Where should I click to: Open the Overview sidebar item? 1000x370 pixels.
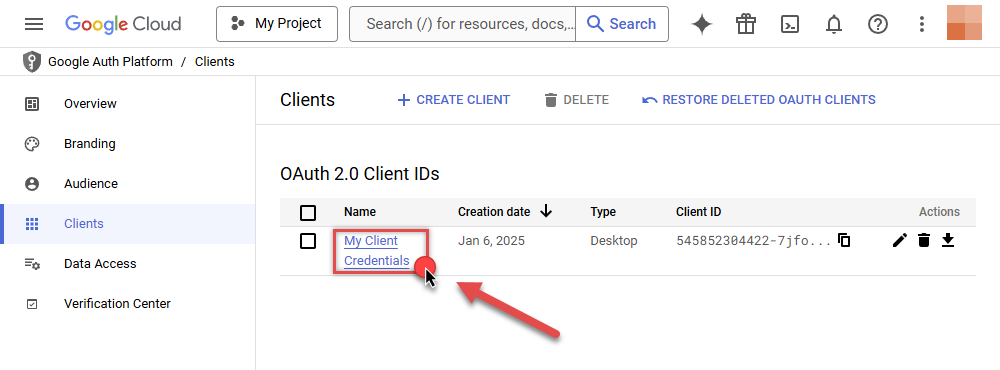click(x=128, y=103)
